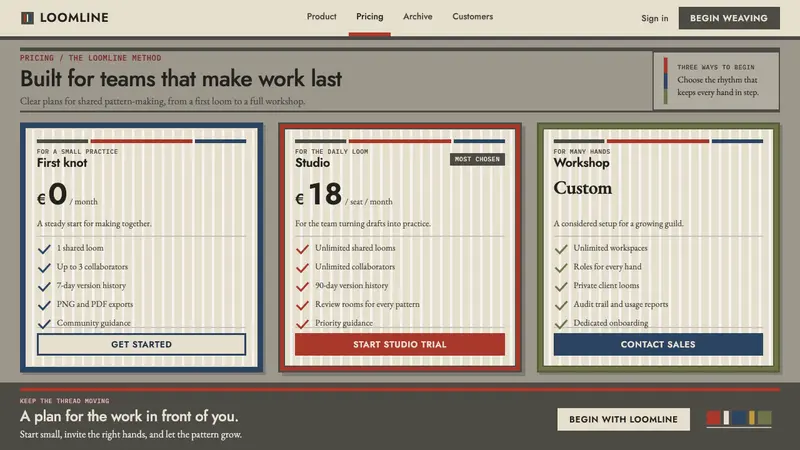Viewport: 800px width, 450px height.
Task: Click 'A considered setup for a growing guild.'
Action: [x=618, y=223]
